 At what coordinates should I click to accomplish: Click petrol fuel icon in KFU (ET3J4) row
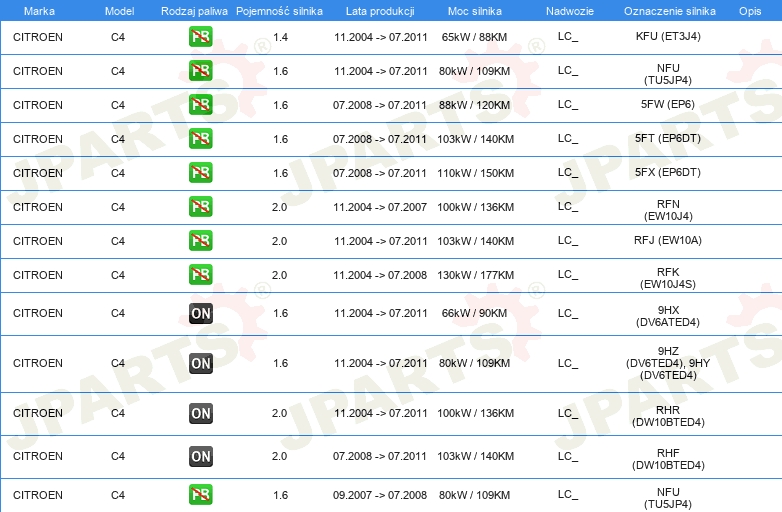(x=200, y=37)
